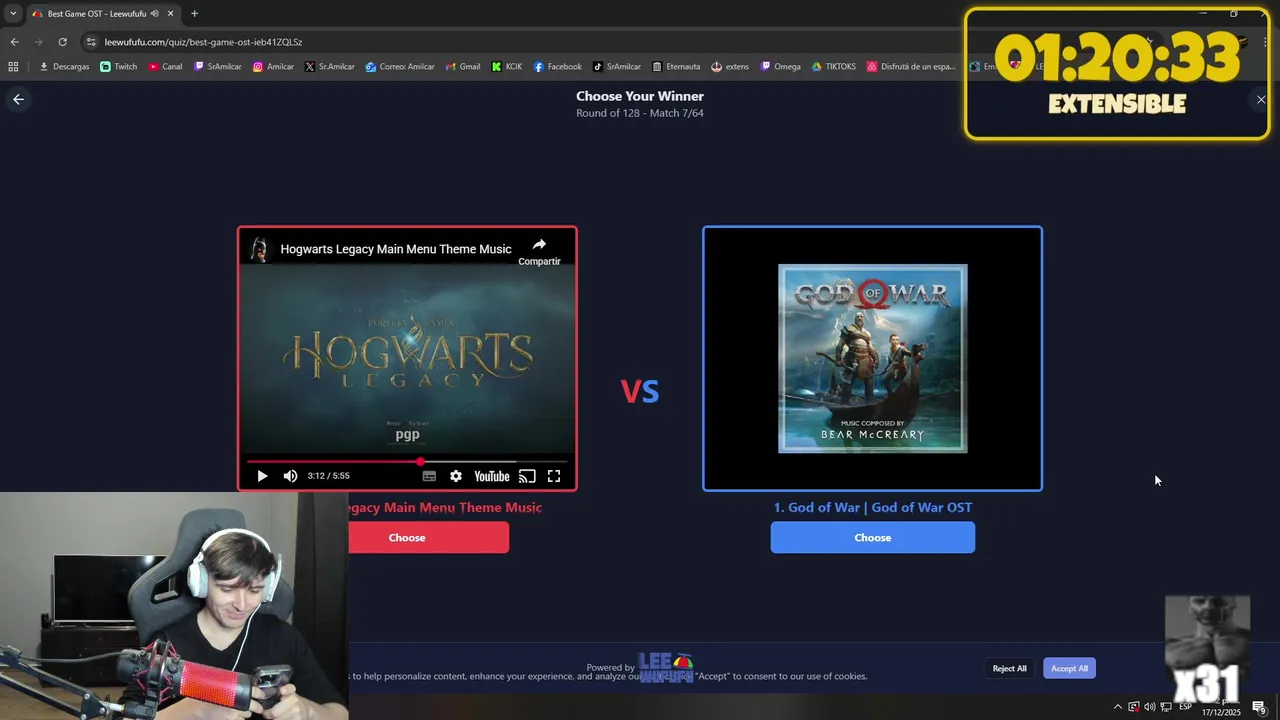The width and height of the screenshot is (1280, 720).
Task: Switch video player to fullscreen
Action: (x=554, y=476)
